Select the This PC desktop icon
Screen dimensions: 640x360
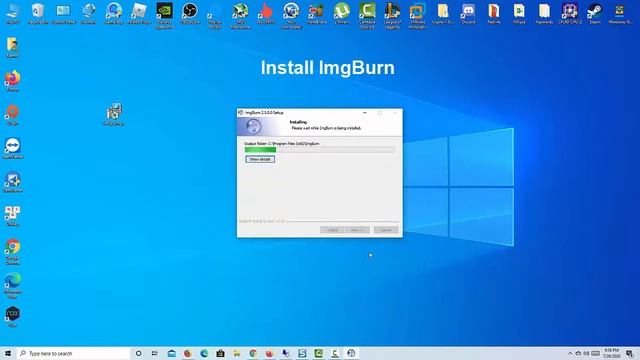point(13,13)
